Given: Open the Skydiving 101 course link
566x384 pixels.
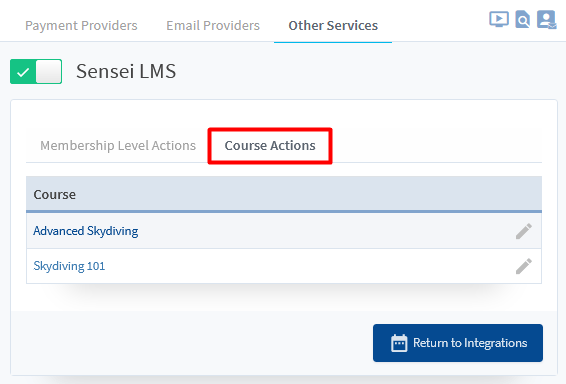Looking at the screenshot, I should [x=69, y=266].
